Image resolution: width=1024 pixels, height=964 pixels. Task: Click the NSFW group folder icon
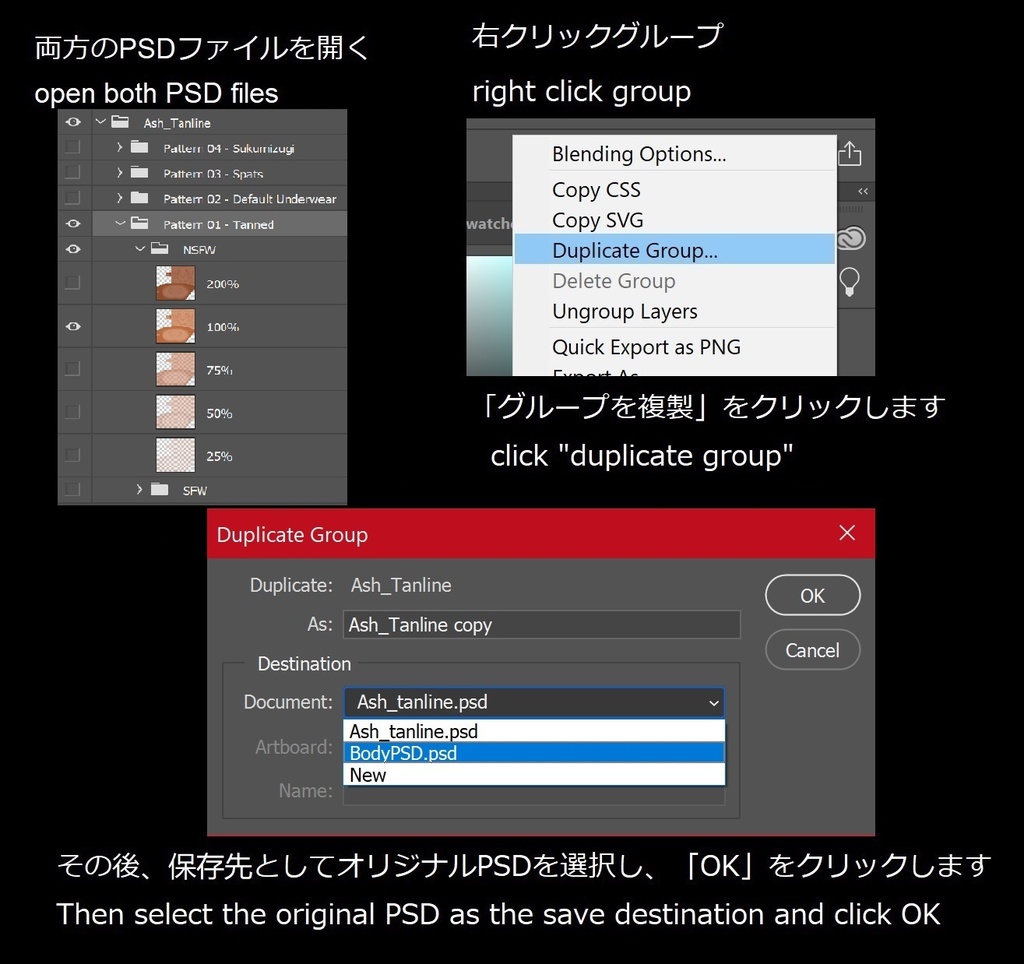(x=160, y=246)
